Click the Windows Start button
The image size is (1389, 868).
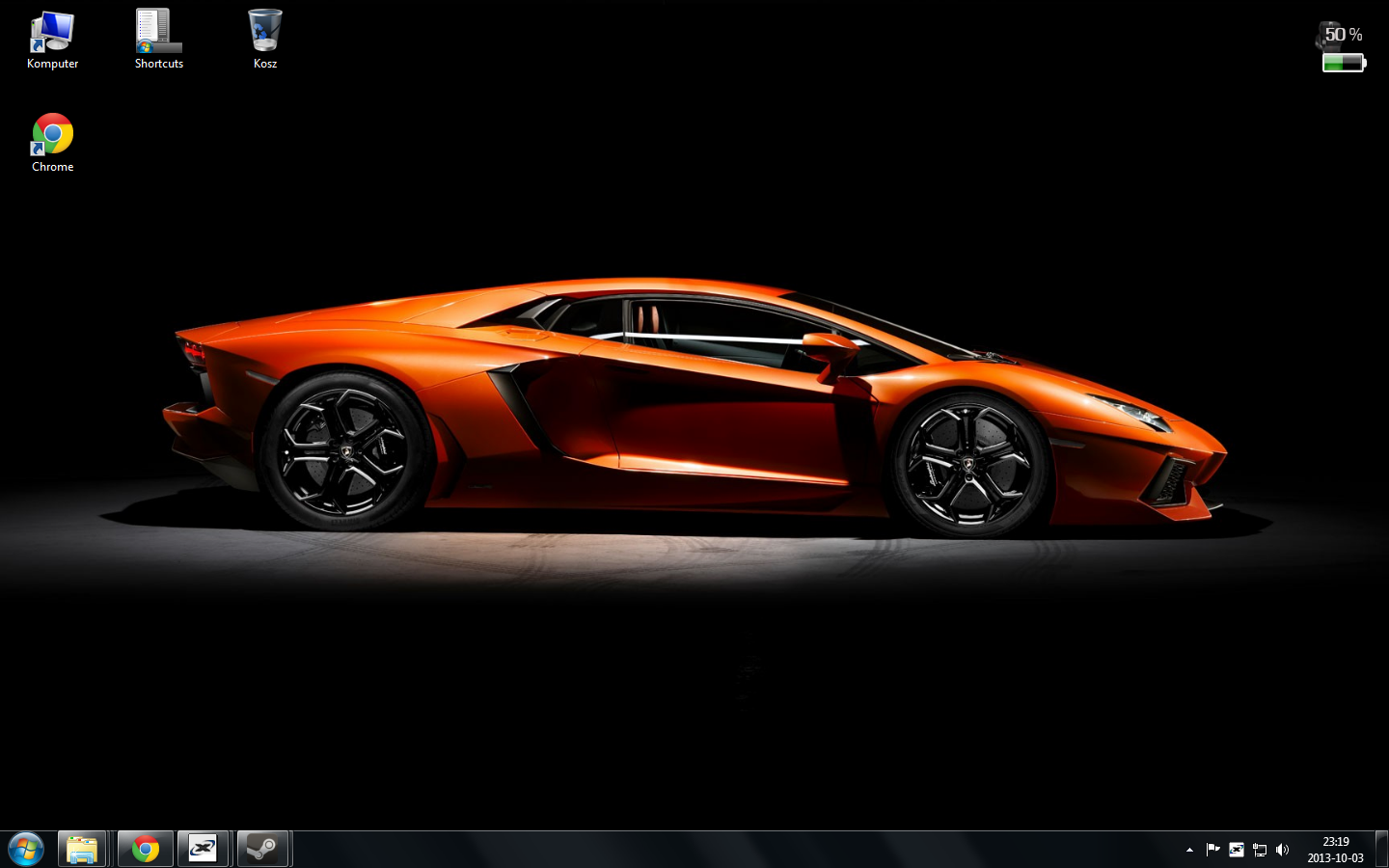[26, 850]
